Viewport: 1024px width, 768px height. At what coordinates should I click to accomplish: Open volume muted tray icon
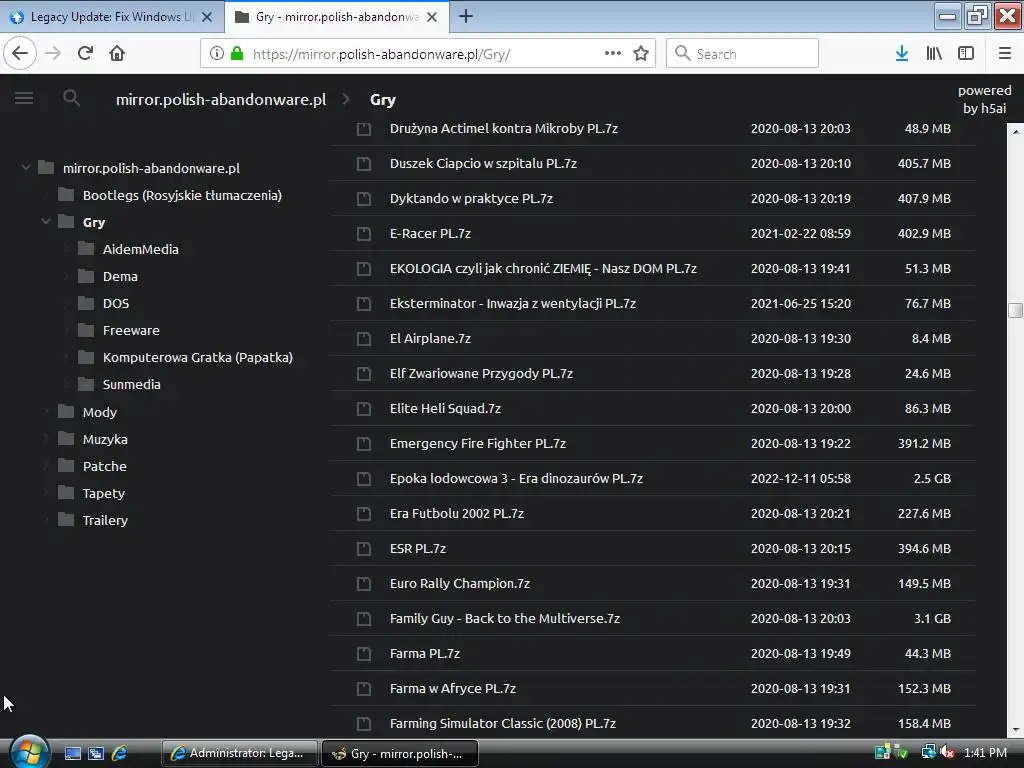(x=948, y=753)
